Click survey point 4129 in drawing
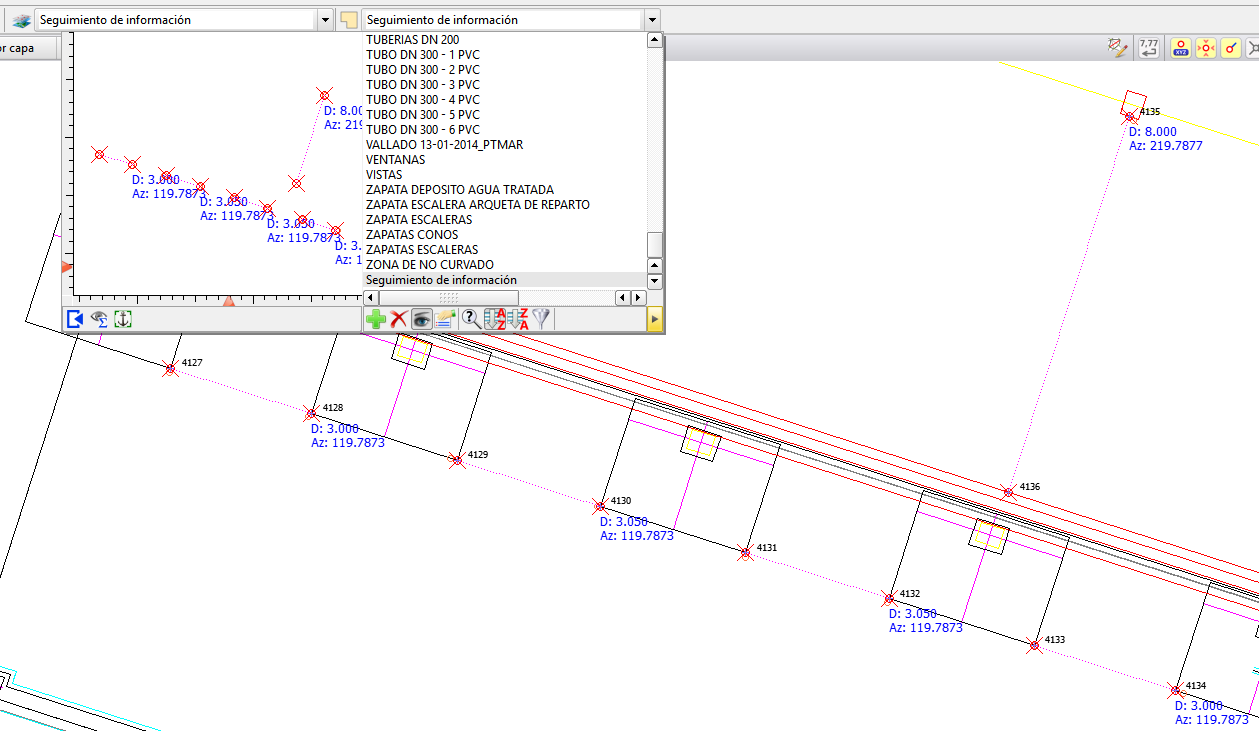The height and width of the screenshot is (731, 1259). (457, 460)
